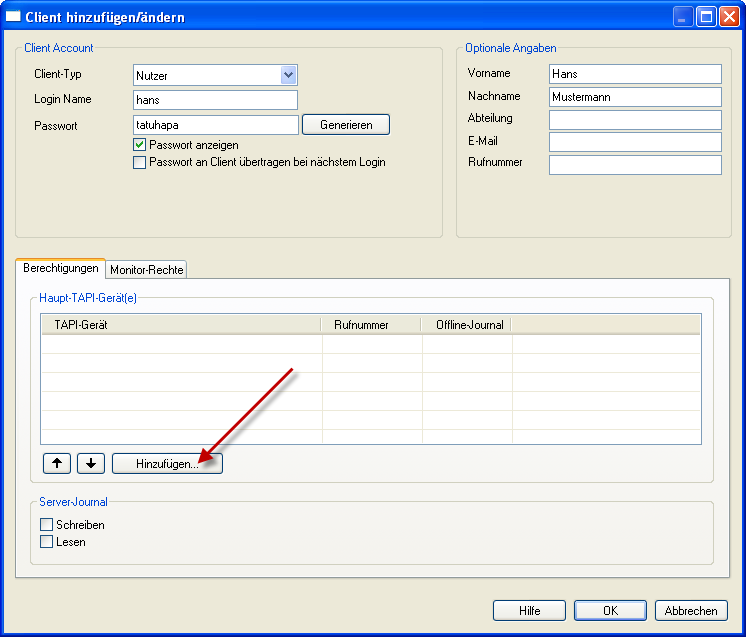Focus the Passwort text field

tap(215, 125)
